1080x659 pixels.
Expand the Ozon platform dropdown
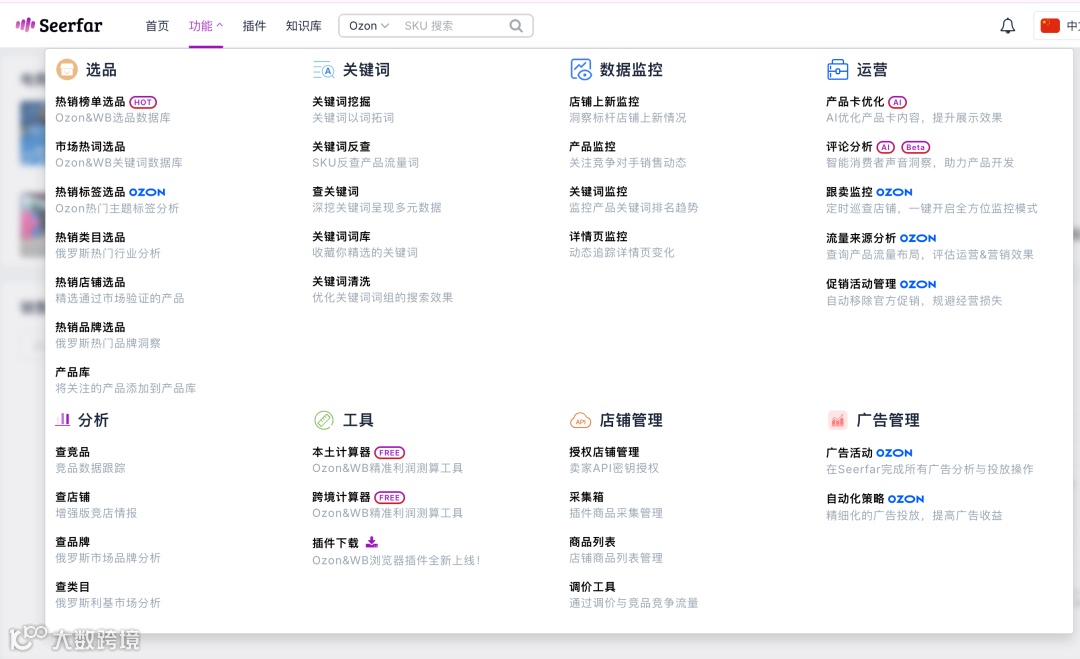coord(368,25)
